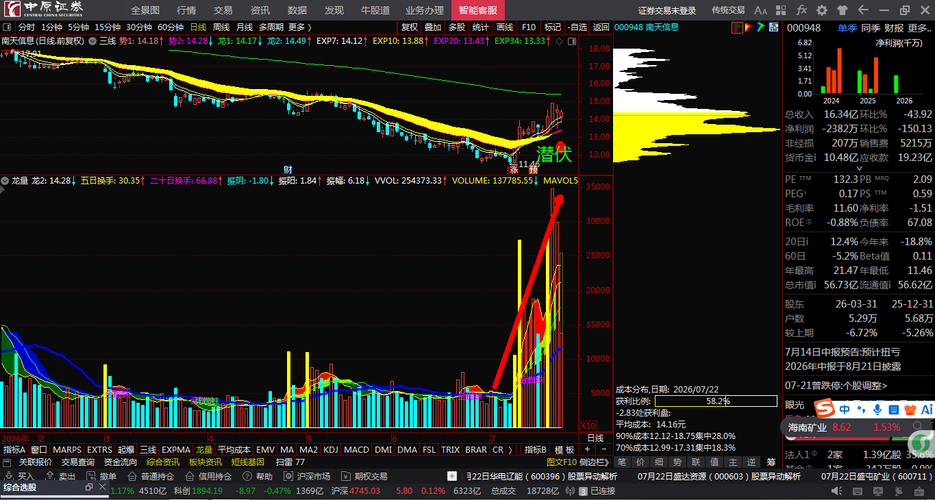Open 普通持仓 holdings
The height and width of the screenshot is (500, 935).
click(151, 476)
